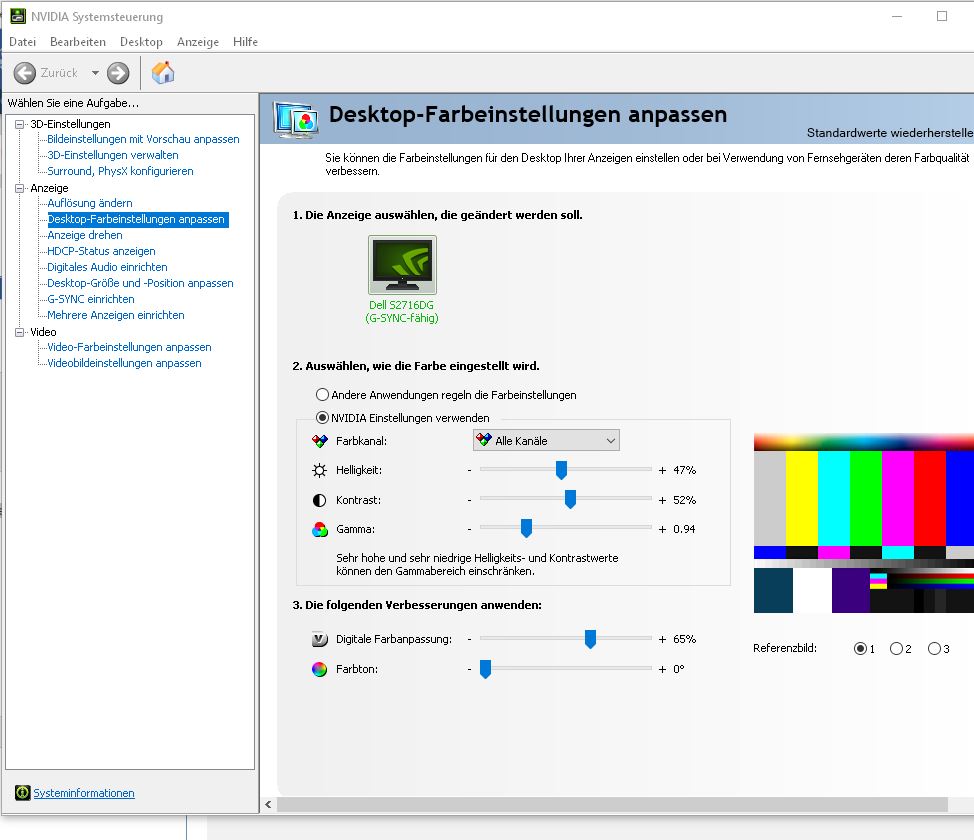
Task: Open the Hilfe menu
Action: pos(245,42)
